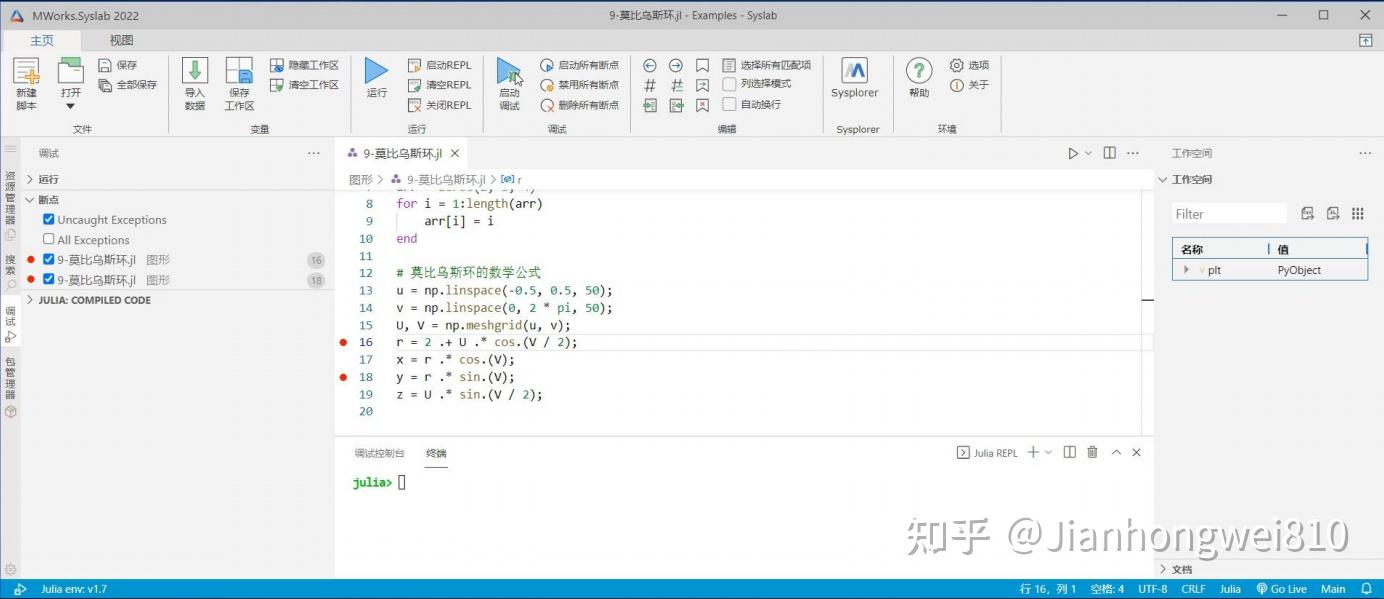Open debug panel more actions menu
This screenshot has height=599, width=1384.
click(314, 153)
